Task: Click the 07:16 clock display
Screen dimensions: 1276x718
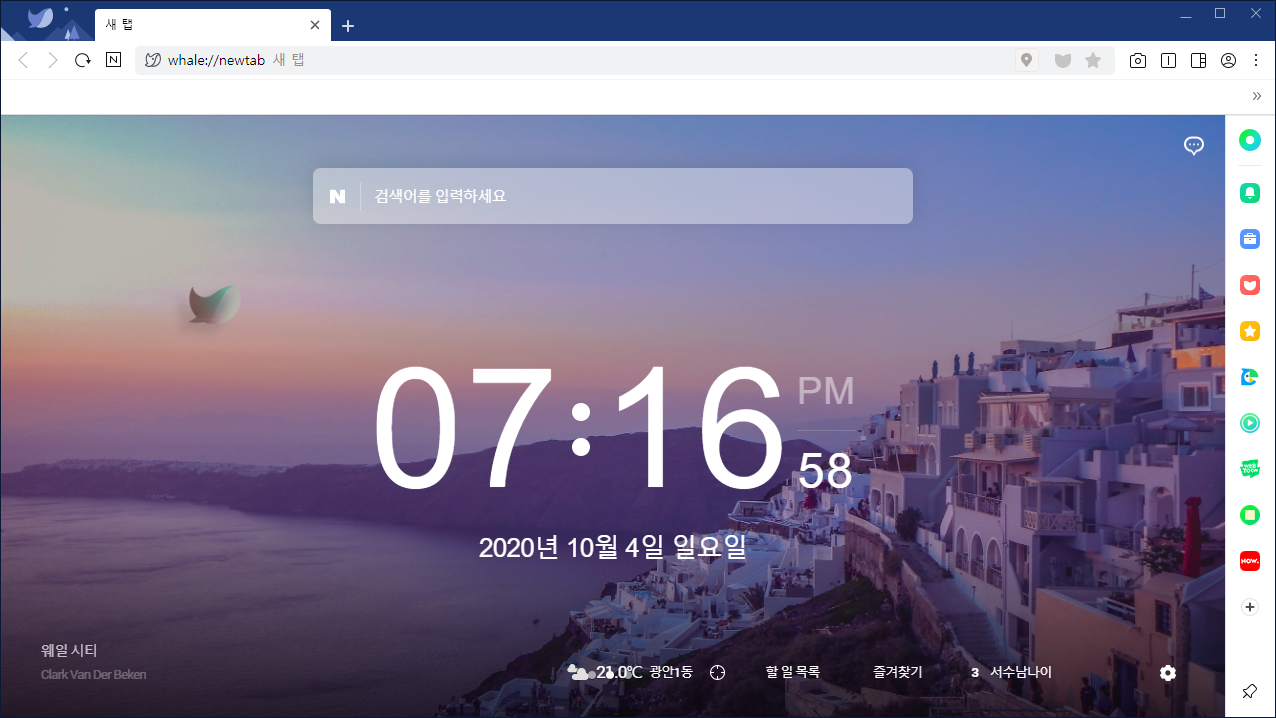Action: click(580, 428)
